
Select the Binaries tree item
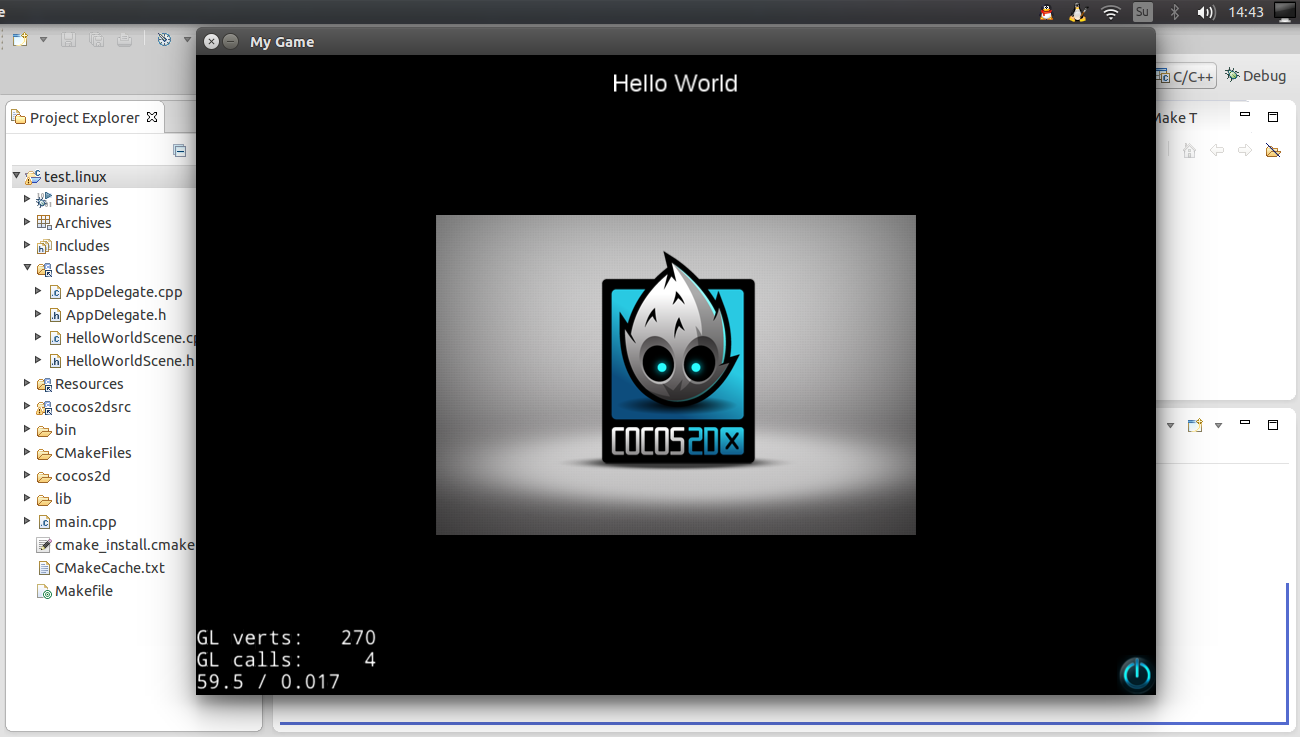click(x=81, y=200)
